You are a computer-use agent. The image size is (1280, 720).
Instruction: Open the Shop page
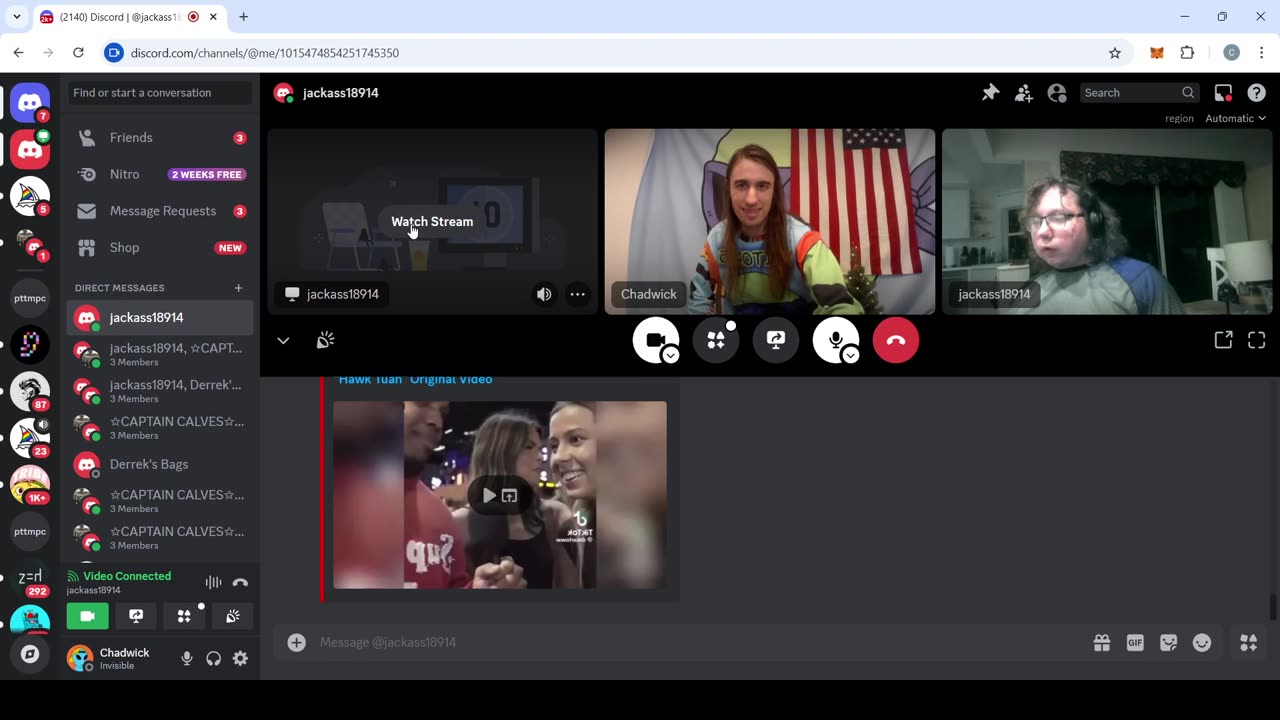(x=160, y=248)
